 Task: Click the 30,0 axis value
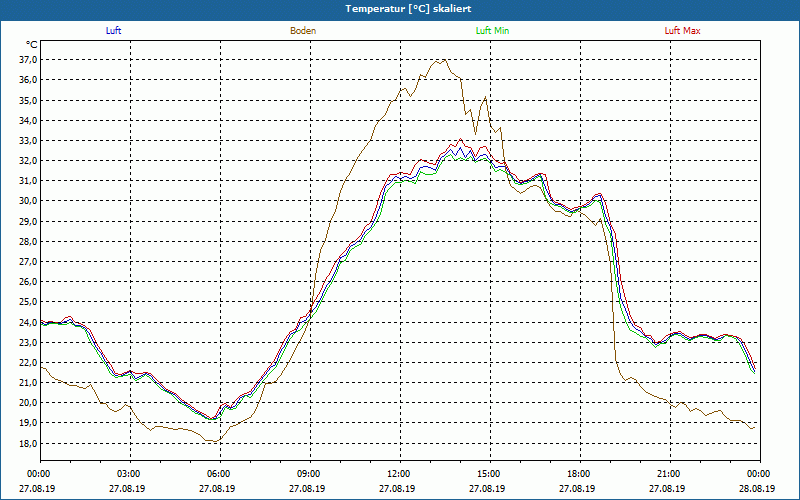click(28, 201)
